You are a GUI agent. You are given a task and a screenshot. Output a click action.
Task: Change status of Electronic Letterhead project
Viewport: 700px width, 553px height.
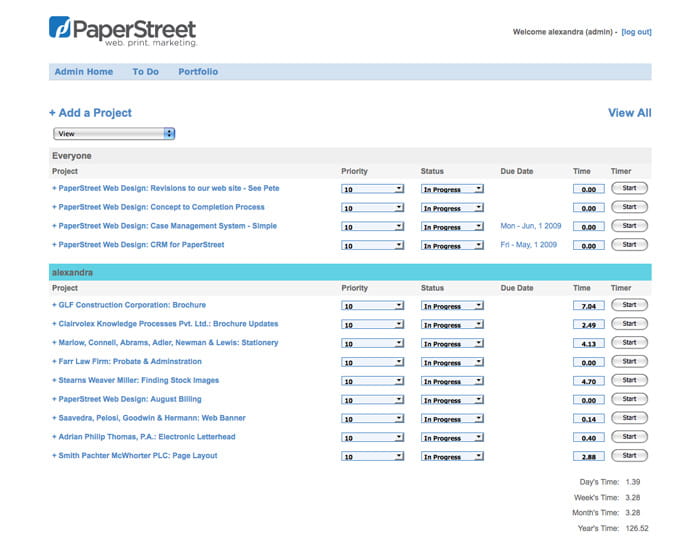452,437
